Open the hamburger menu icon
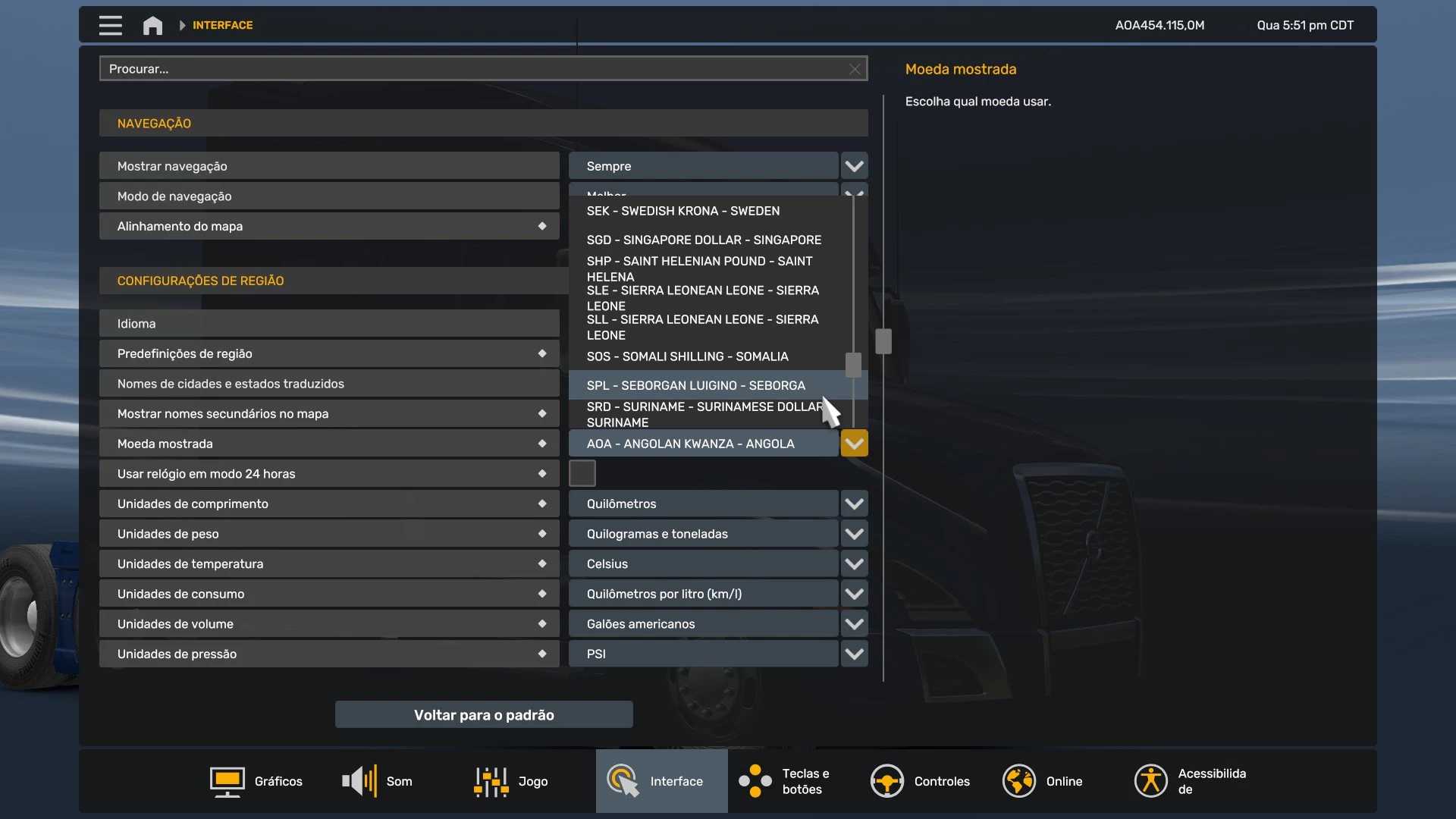 point(110,25)
